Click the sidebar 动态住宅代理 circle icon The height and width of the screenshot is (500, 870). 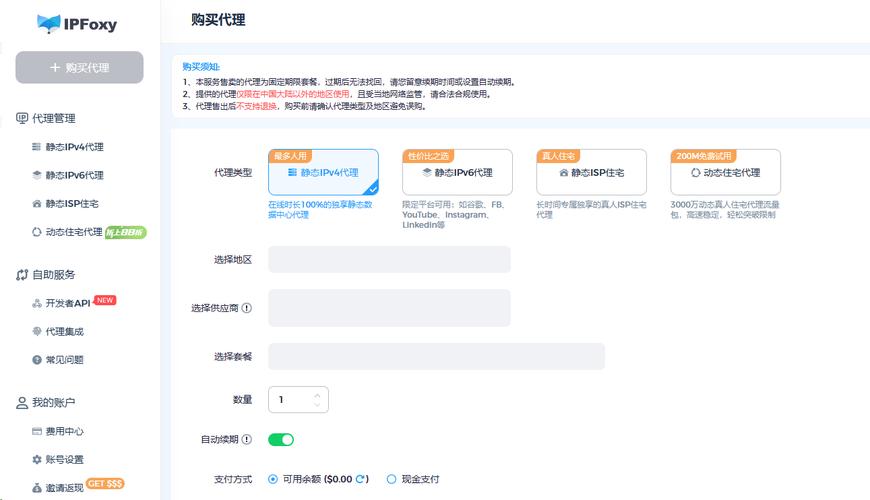(x=37, y=232)
